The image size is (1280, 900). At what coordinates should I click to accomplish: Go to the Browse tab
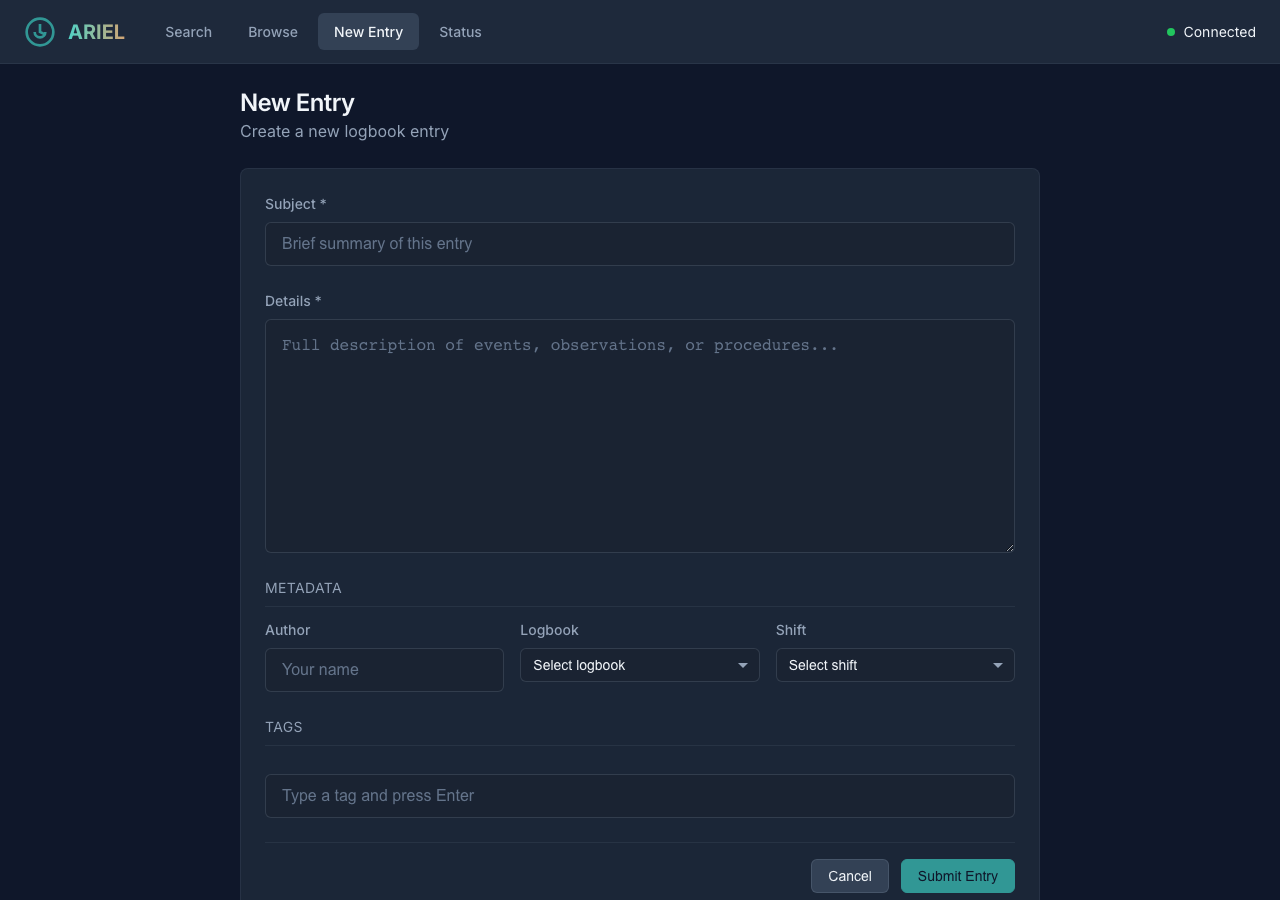pos(273,32)
